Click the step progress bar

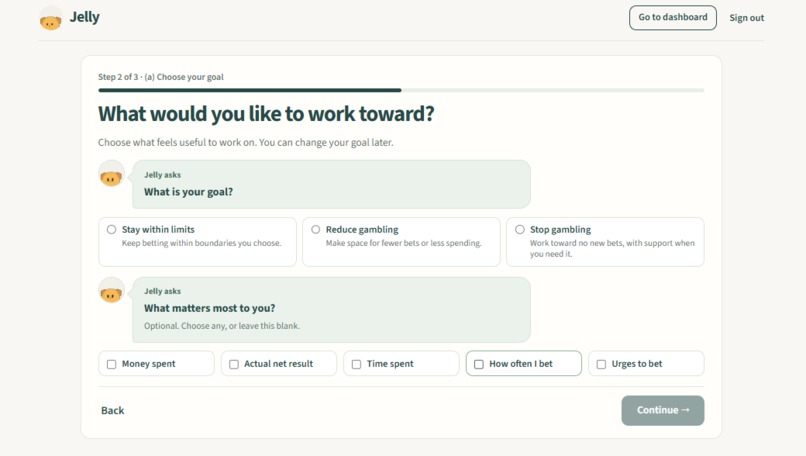coord(401,90)
